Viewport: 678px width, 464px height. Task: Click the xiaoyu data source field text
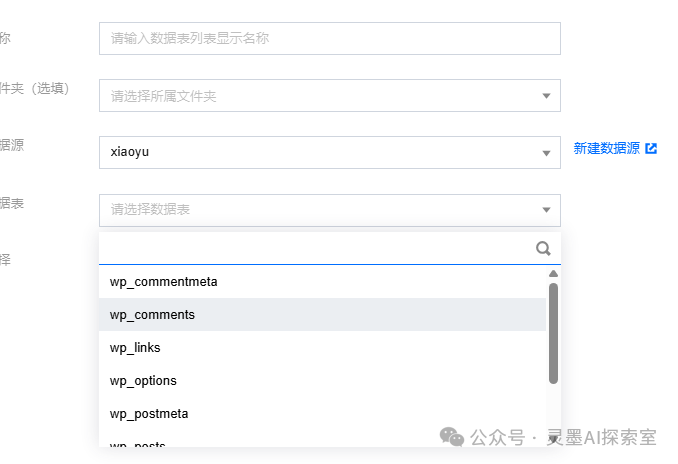[x=130, y=153]
